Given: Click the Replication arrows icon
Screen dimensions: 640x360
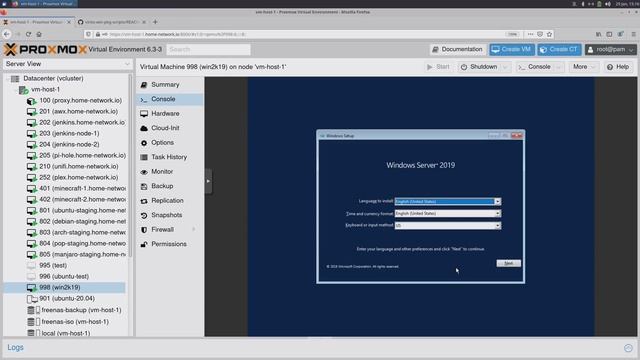Looking at the screenshot, I should [144, 201].
